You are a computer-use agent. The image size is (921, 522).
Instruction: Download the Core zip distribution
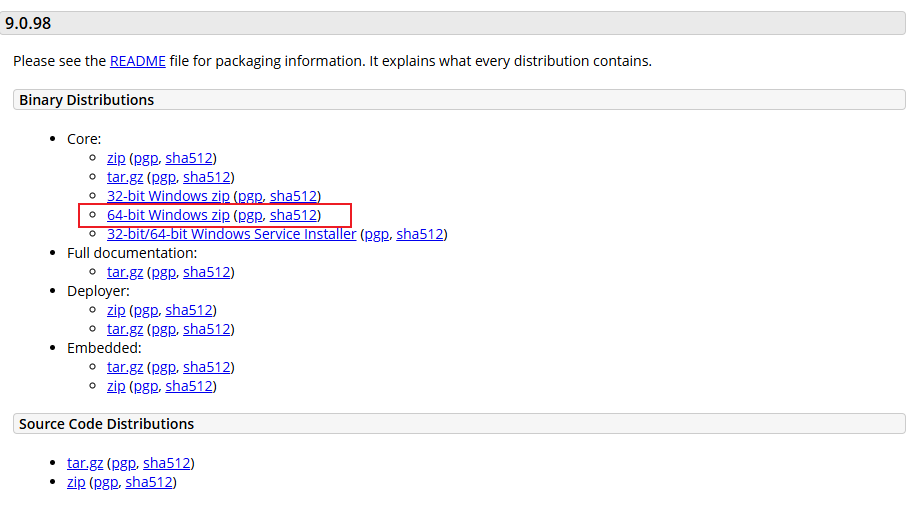[116, 159]
